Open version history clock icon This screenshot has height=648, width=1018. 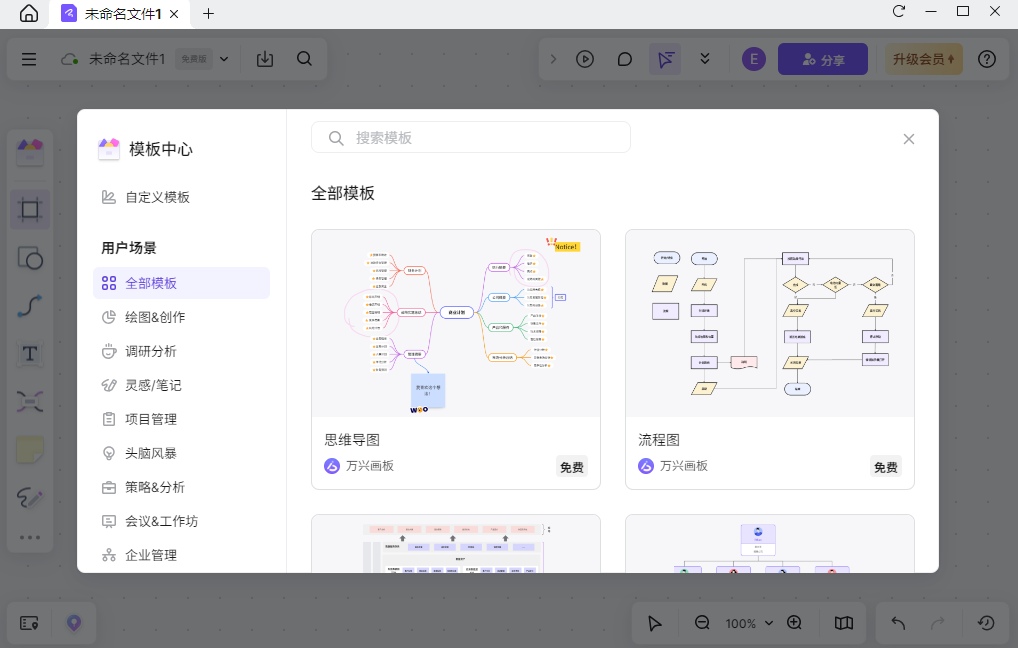click(x=986, y=623)
